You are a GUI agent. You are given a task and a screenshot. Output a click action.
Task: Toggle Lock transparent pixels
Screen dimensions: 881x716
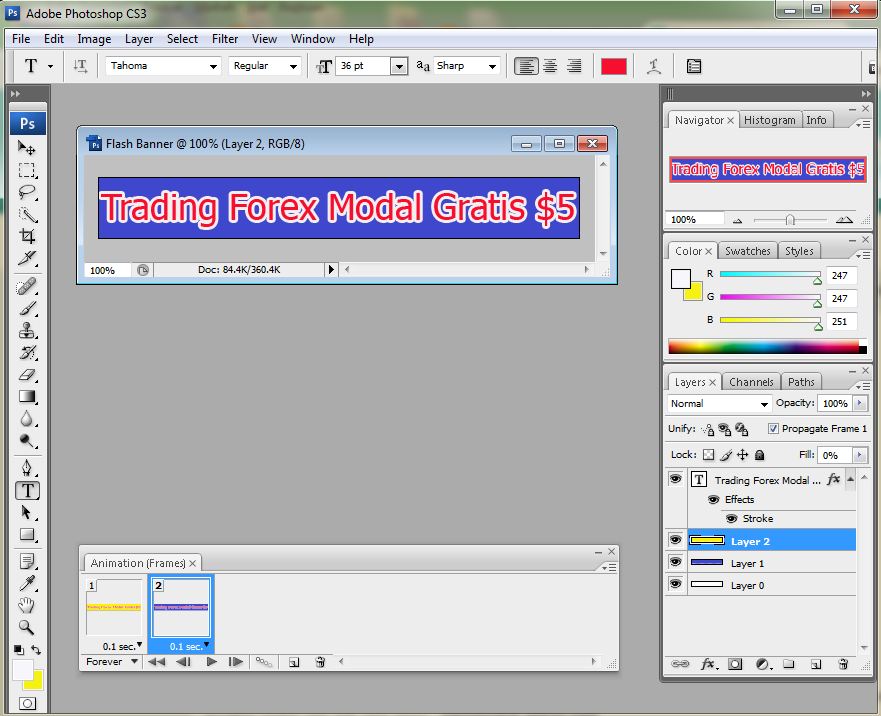click(x=709, y=455)
